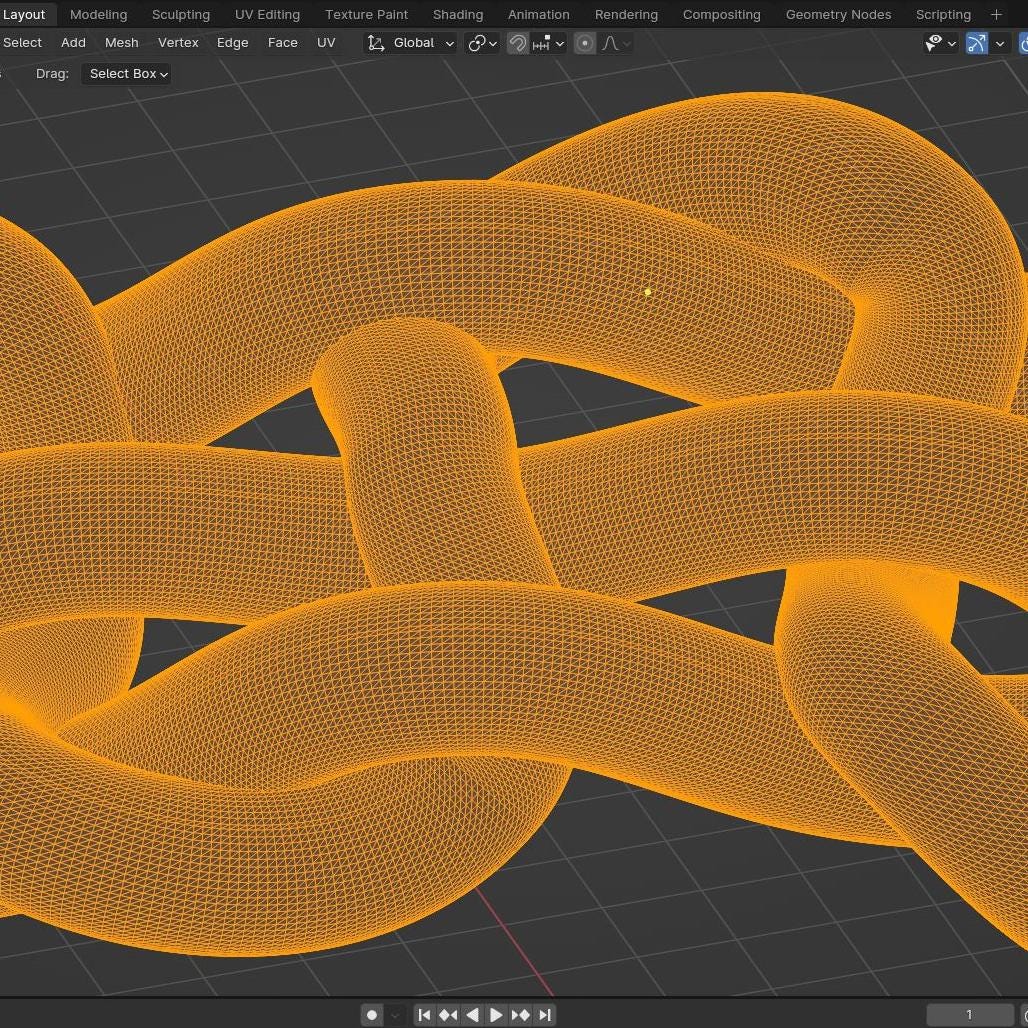This screenshot has height=1028, width=1028.
Task: Click the selected yellow vertex on the mesh
Action: pyautogui.click(x=648, y=292)
